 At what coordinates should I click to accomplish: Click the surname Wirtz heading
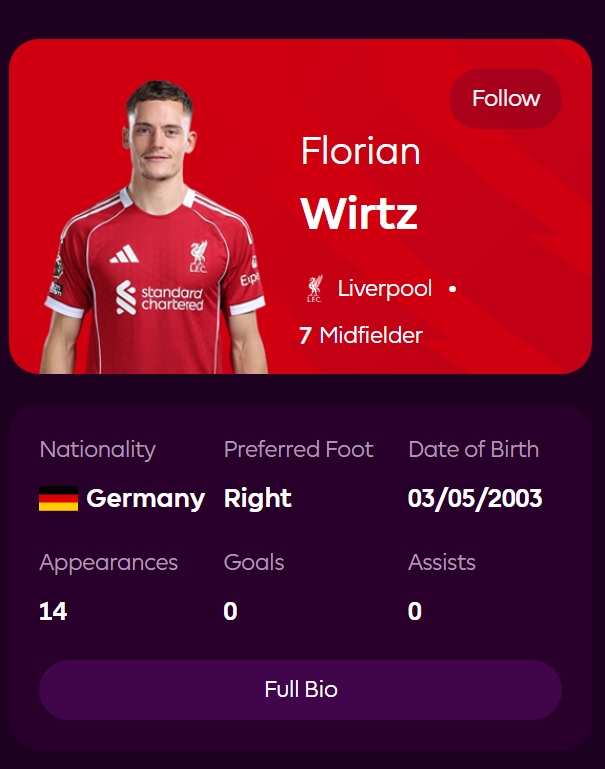click(x=359, y=213)
